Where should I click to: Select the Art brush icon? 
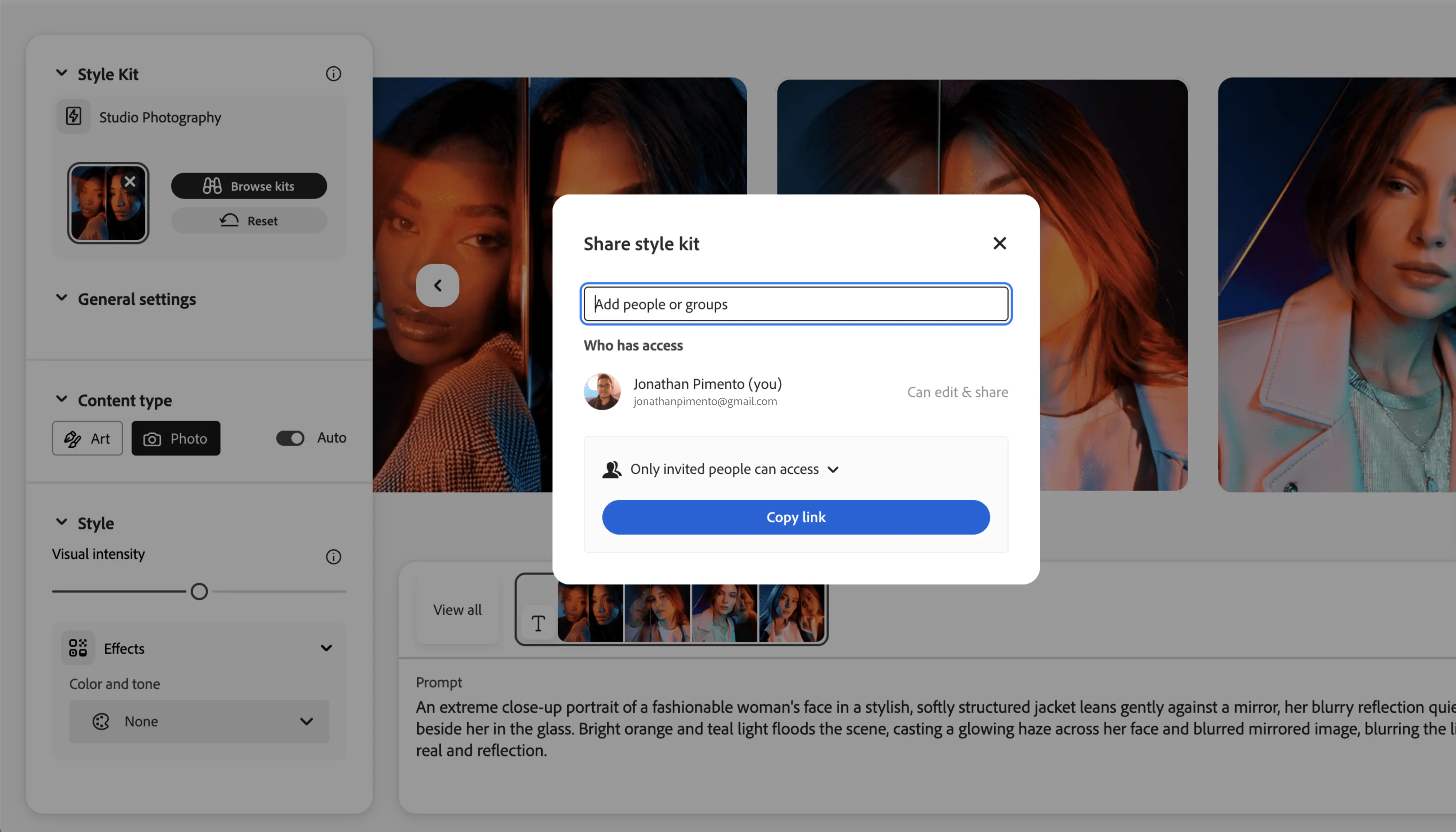(73, 438)
